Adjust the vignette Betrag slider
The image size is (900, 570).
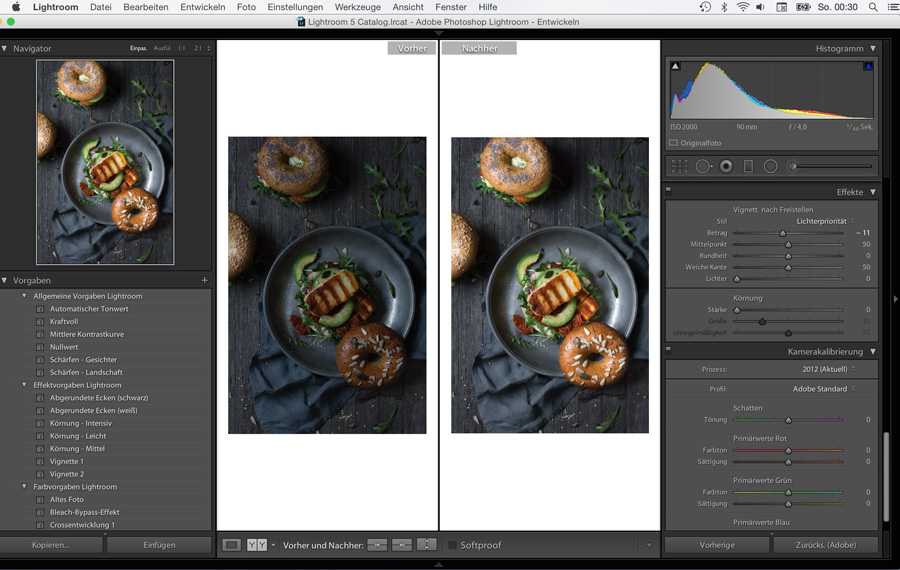(783, 233)
